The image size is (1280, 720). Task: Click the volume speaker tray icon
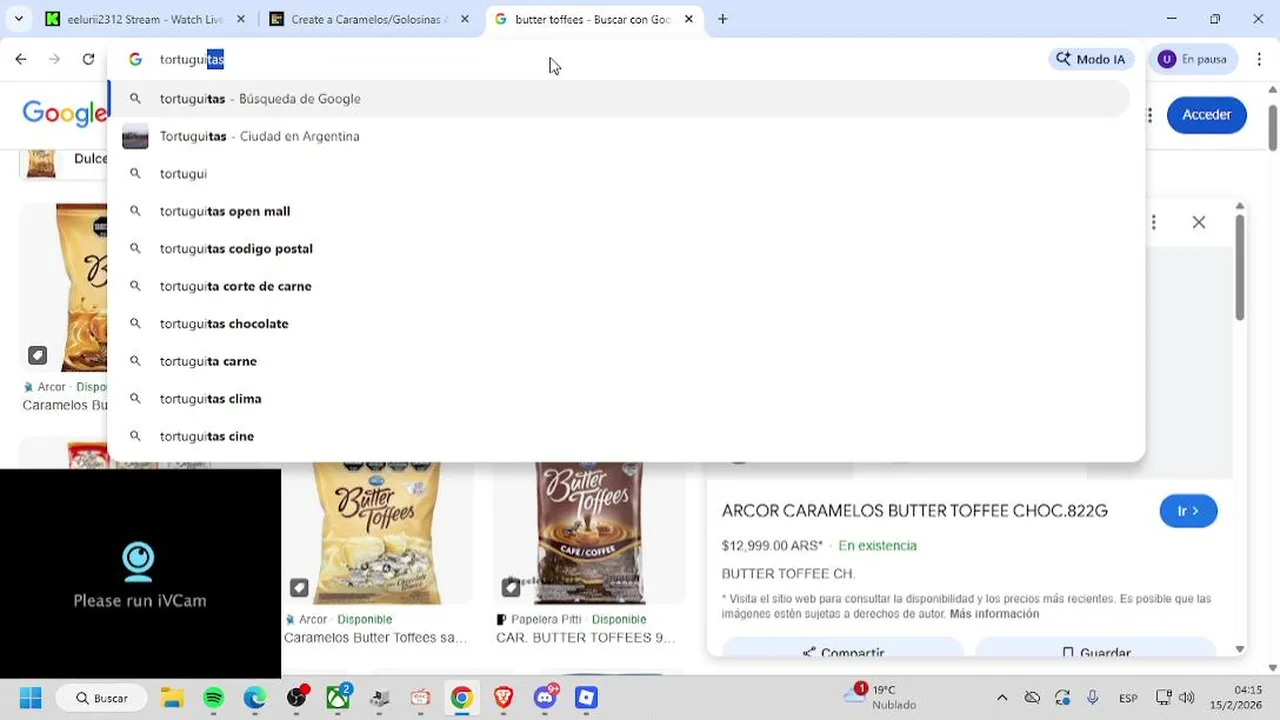tap(1187, 698)
